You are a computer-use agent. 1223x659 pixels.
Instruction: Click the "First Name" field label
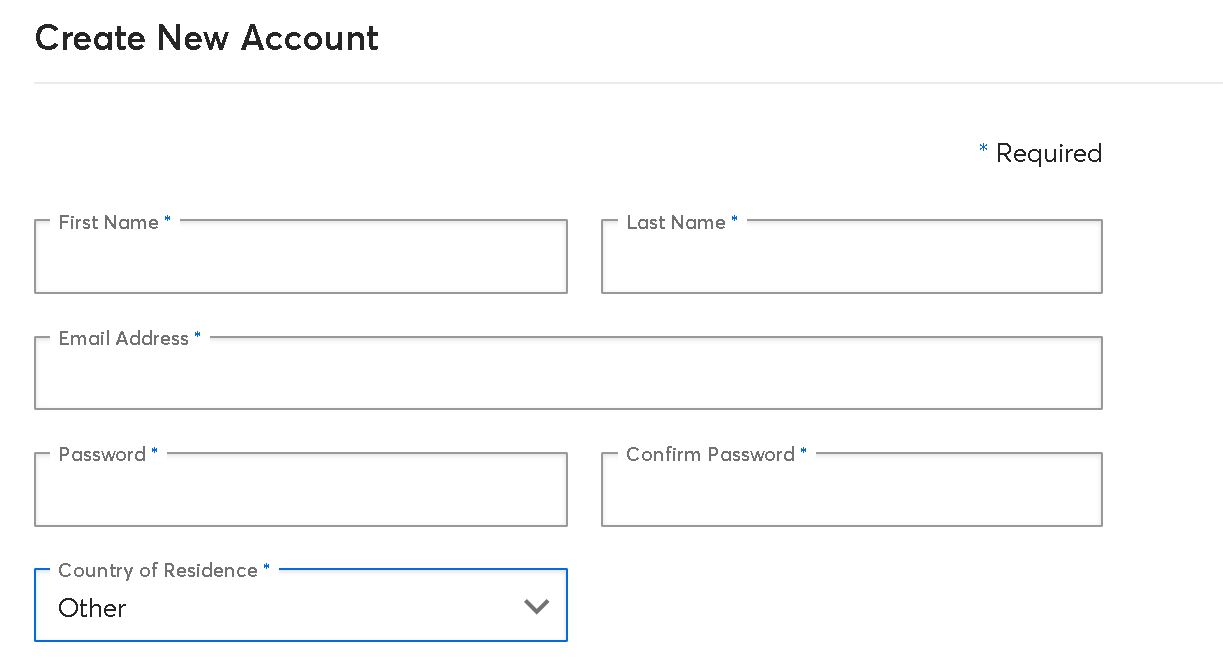108,222
